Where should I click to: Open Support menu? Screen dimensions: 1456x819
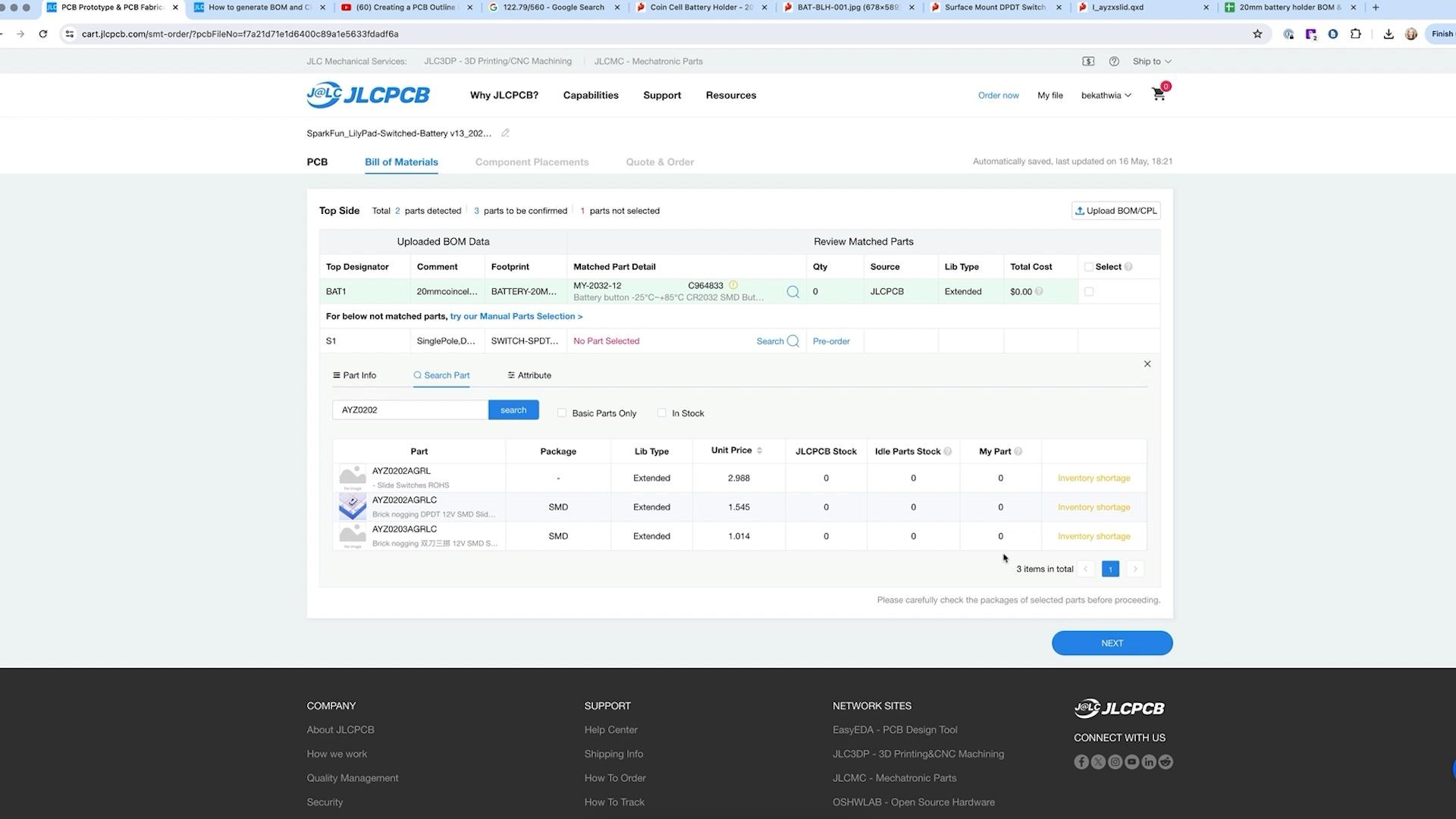coord(662,96)
